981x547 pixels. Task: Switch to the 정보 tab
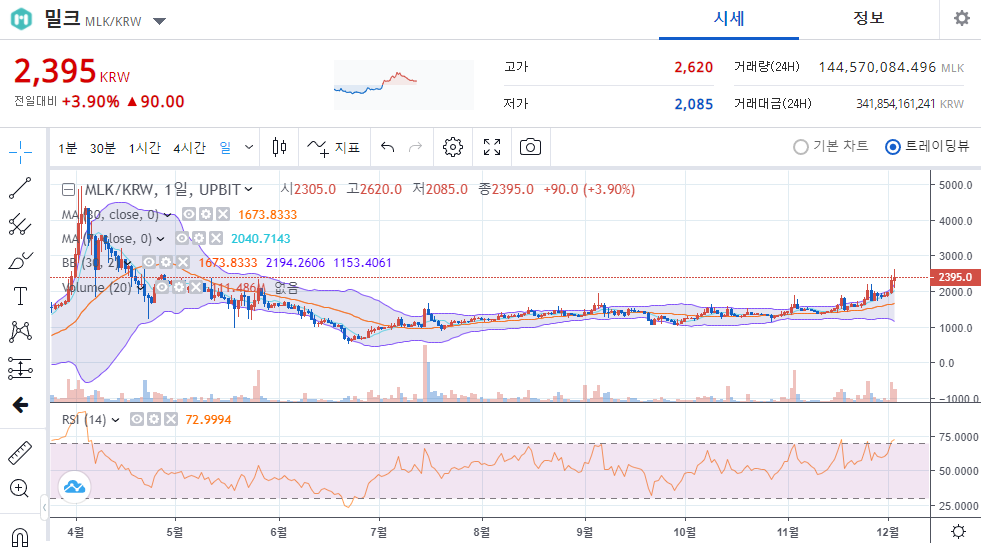click(x=868, y=19)
